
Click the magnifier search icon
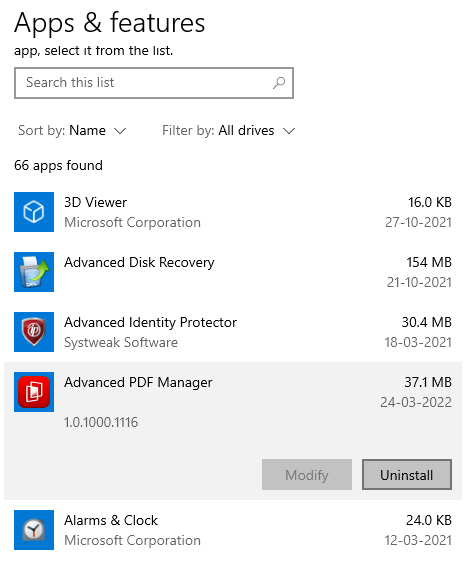(279, 83)
